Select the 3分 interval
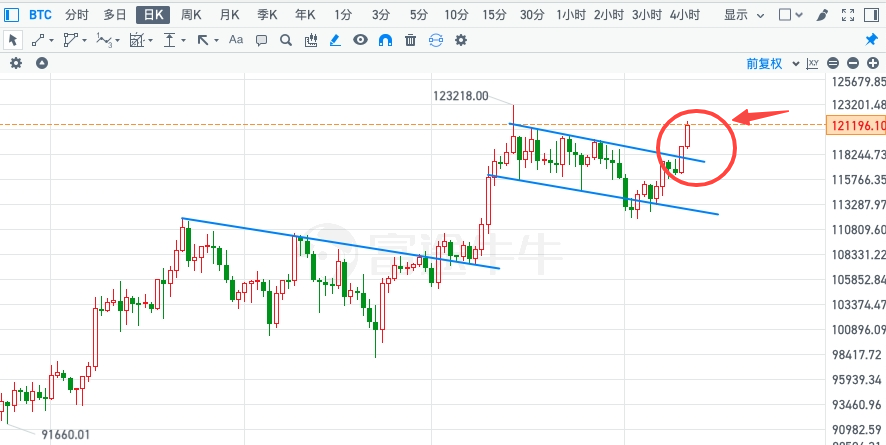This screenshot has width=886, height=445. 380,15
